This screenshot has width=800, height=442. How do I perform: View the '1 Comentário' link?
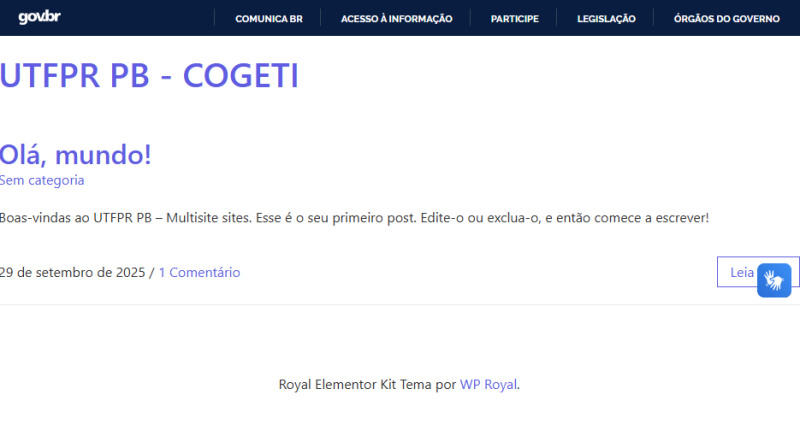tap(199, 272)
